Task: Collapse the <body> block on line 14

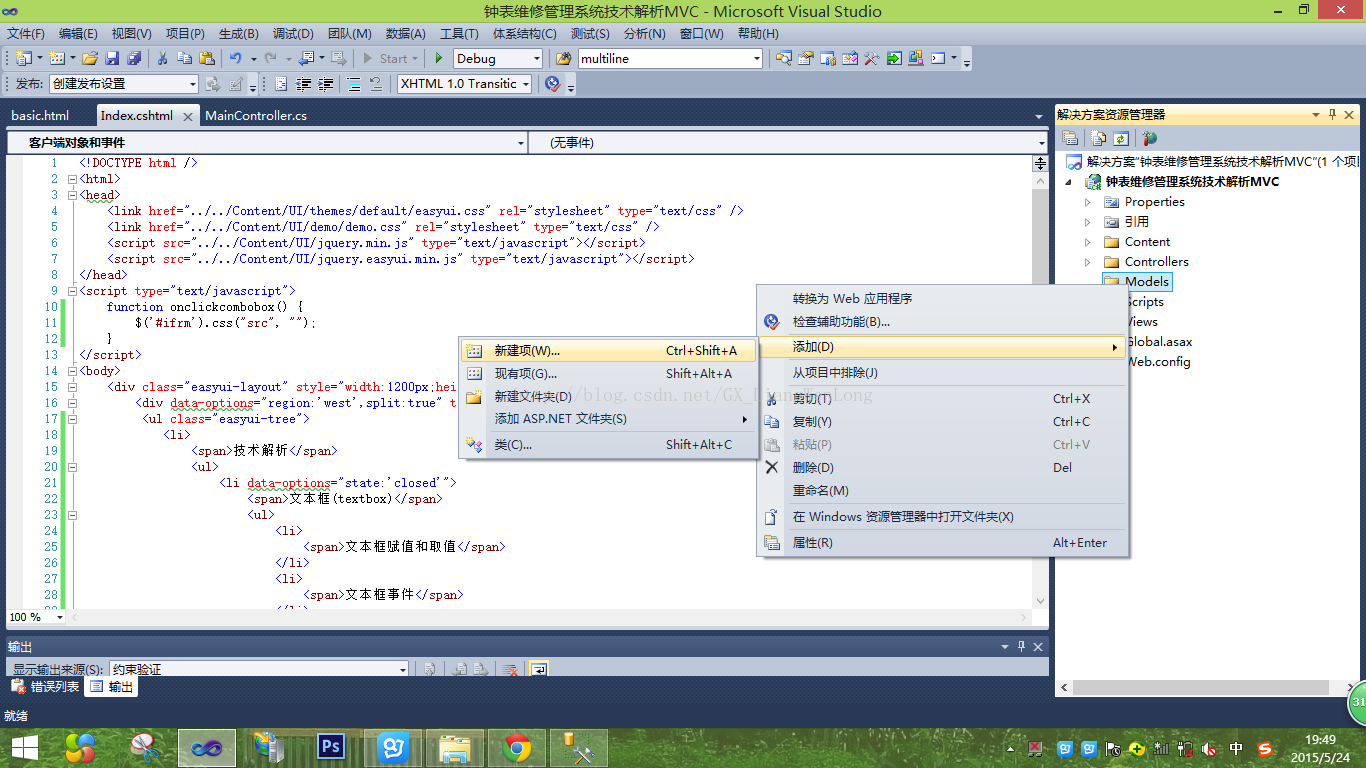Action: pos(72,371)
